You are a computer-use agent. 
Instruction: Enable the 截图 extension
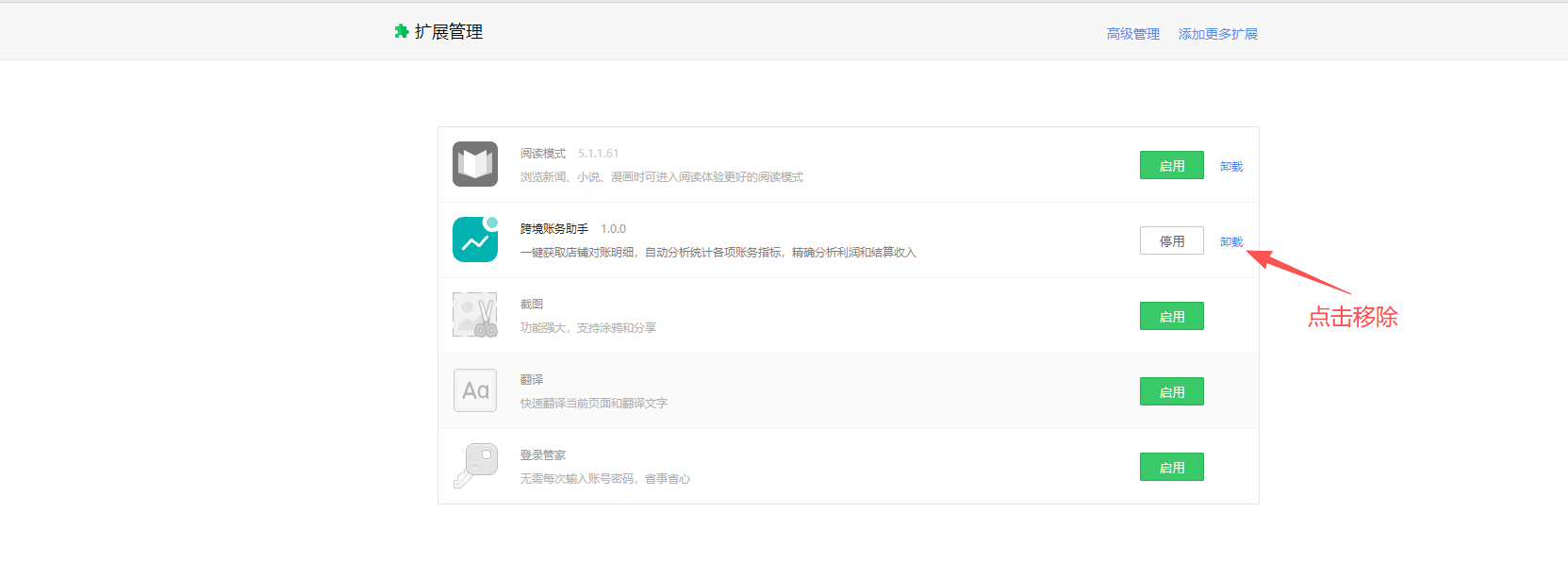coord(1172,316)
